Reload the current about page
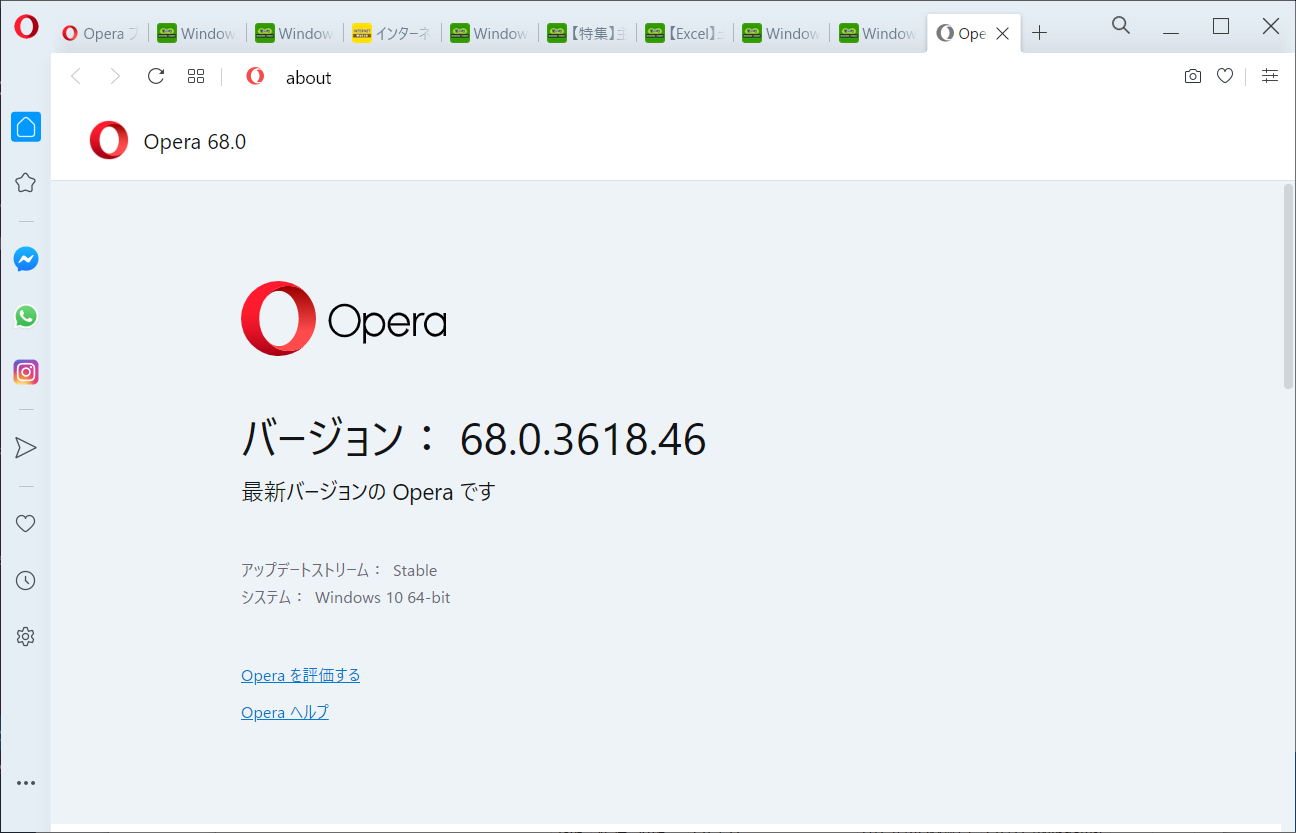This screenshot has width=1296, height=833. point(155,75)
